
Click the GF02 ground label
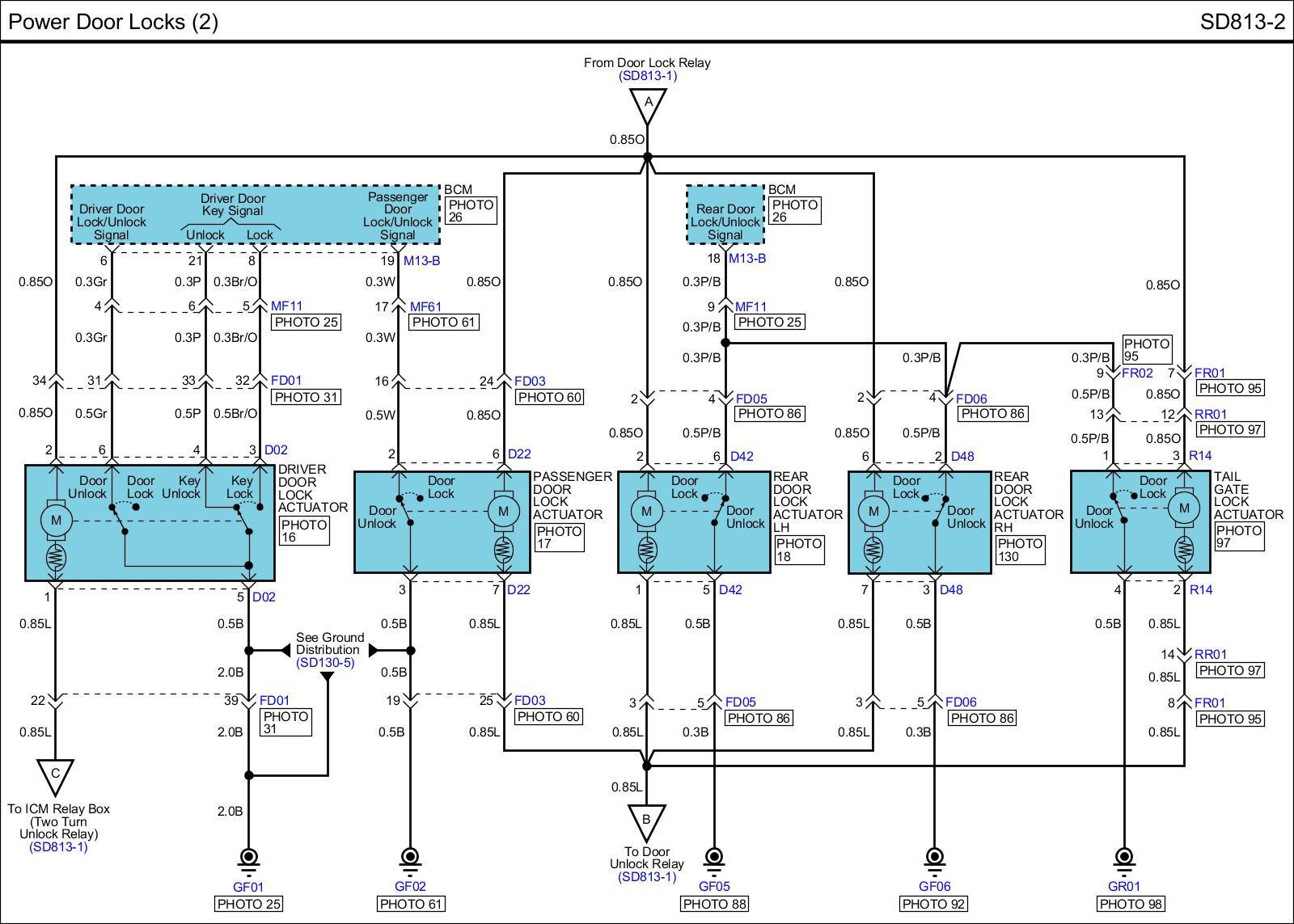[410, 886]
